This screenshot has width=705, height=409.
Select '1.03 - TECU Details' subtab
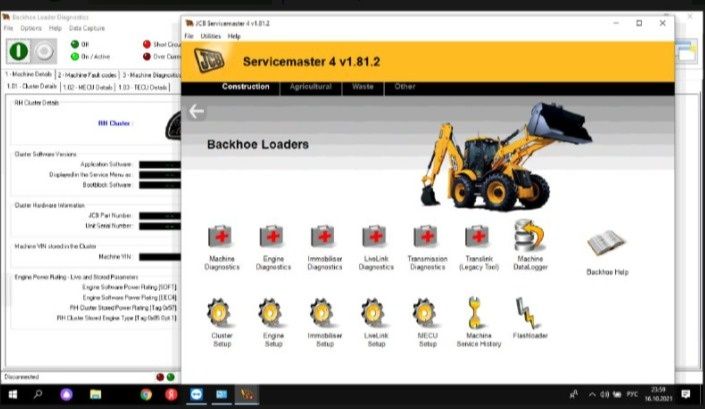pos(143,87)
